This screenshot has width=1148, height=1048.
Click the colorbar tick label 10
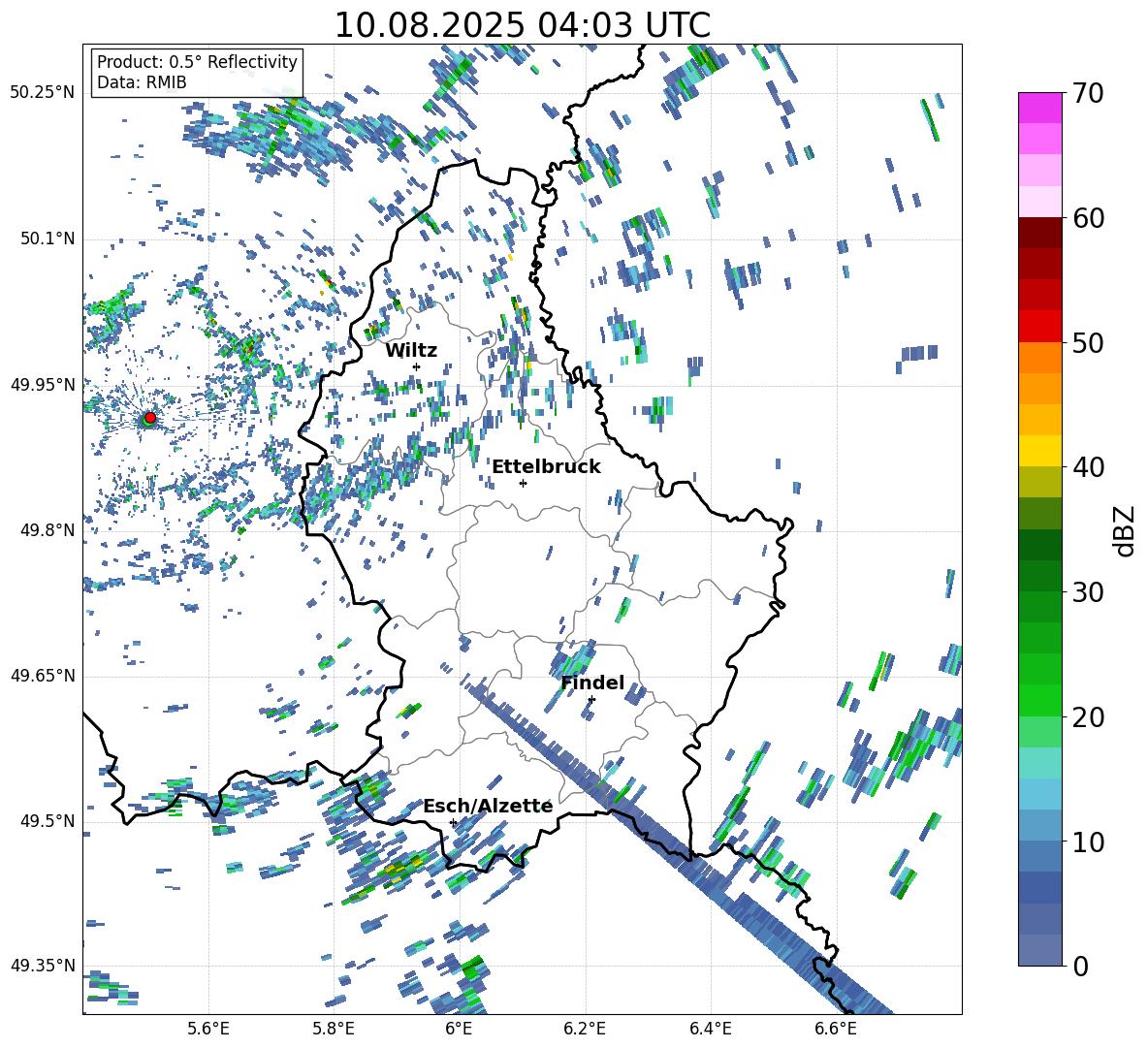(x=1088, y=842)
